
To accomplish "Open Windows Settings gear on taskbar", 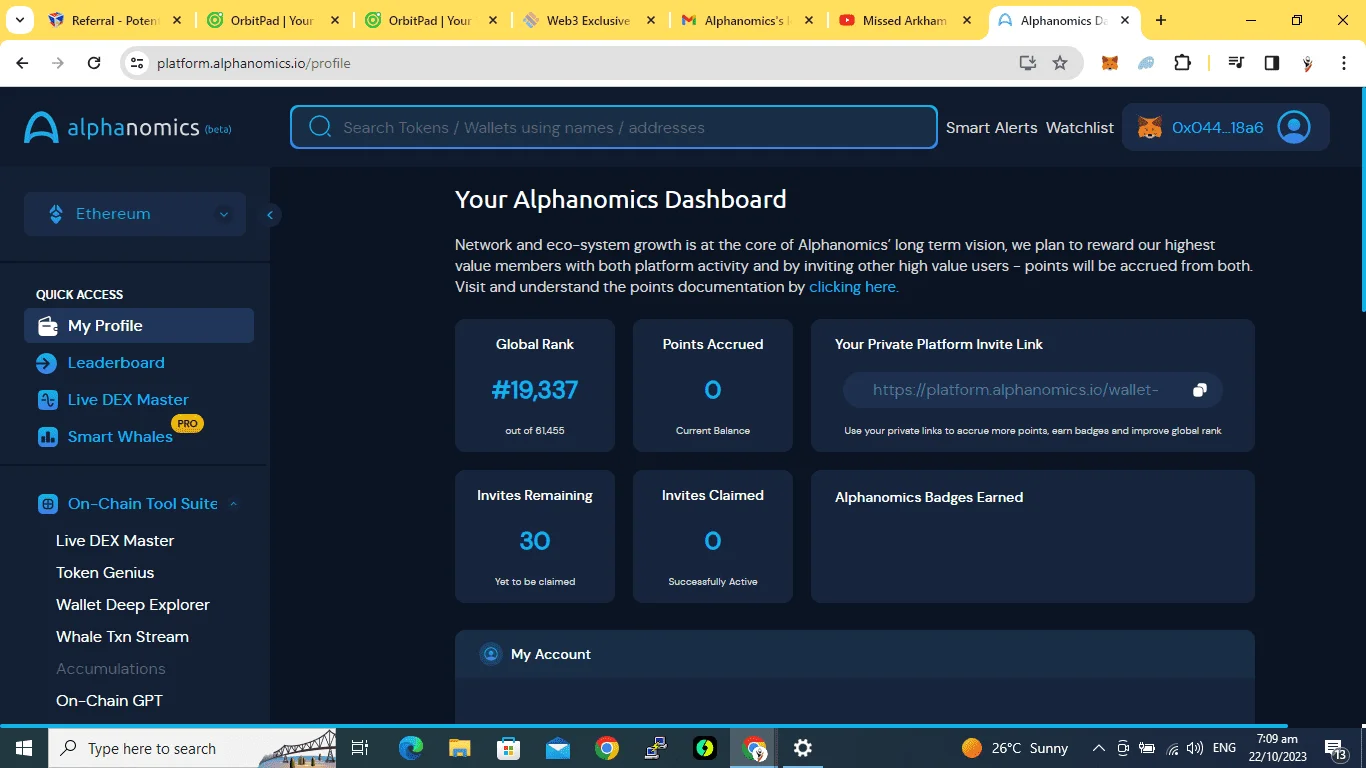I will (802, 748).
